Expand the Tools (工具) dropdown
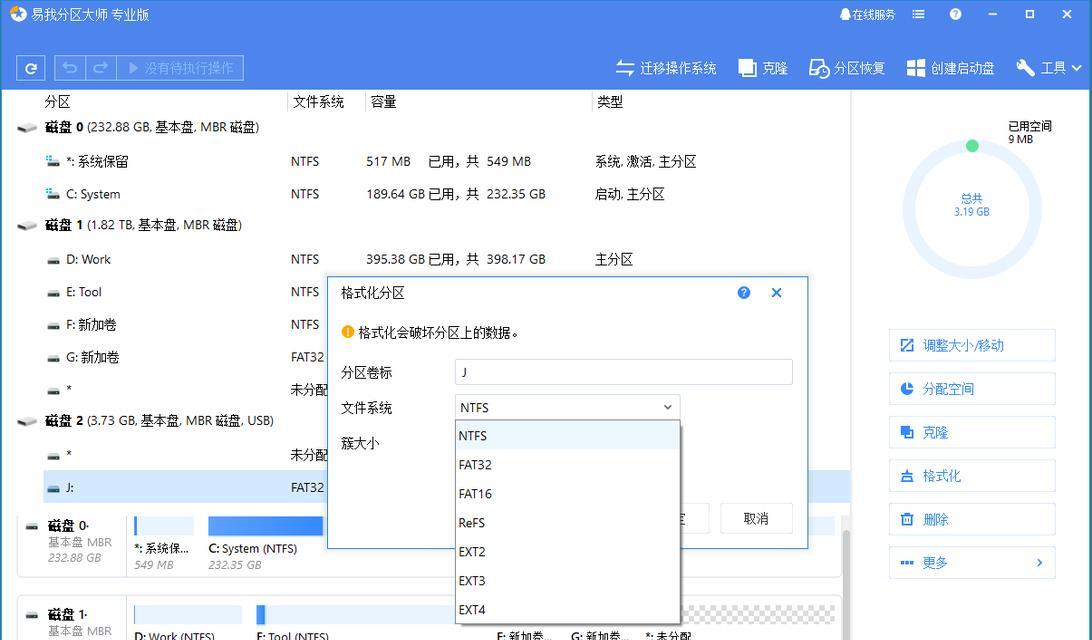The height and width of the screenshot is (640, 1092). (1048, 68)
